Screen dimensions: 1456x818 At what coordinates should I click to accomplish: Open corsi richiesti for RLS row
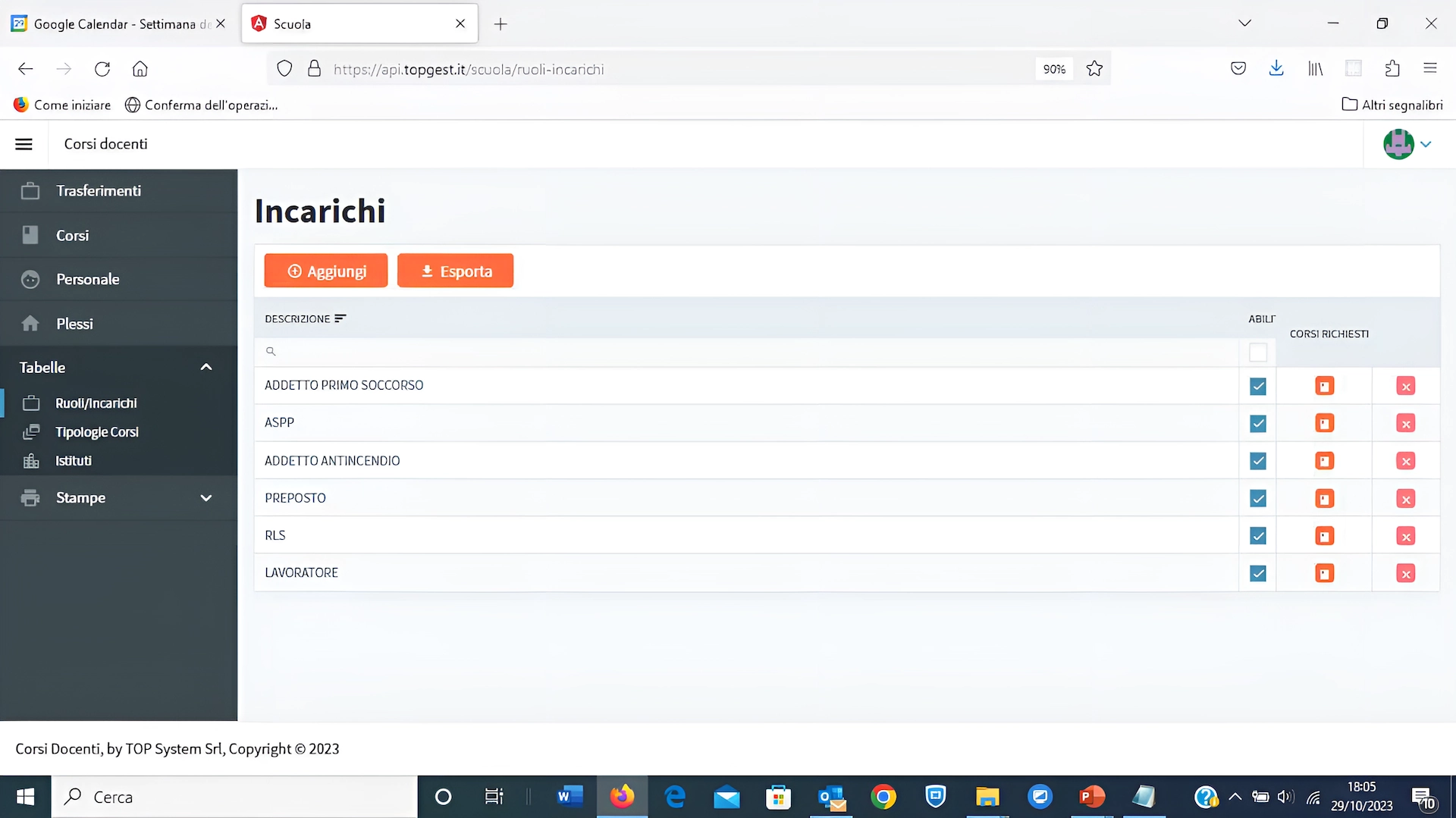(x=1324, y=536)
